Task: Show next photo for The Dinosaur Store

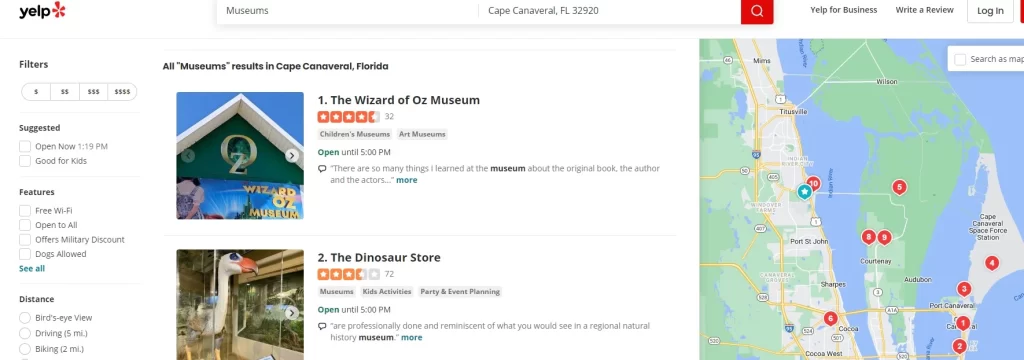Action: pos(292,313)
